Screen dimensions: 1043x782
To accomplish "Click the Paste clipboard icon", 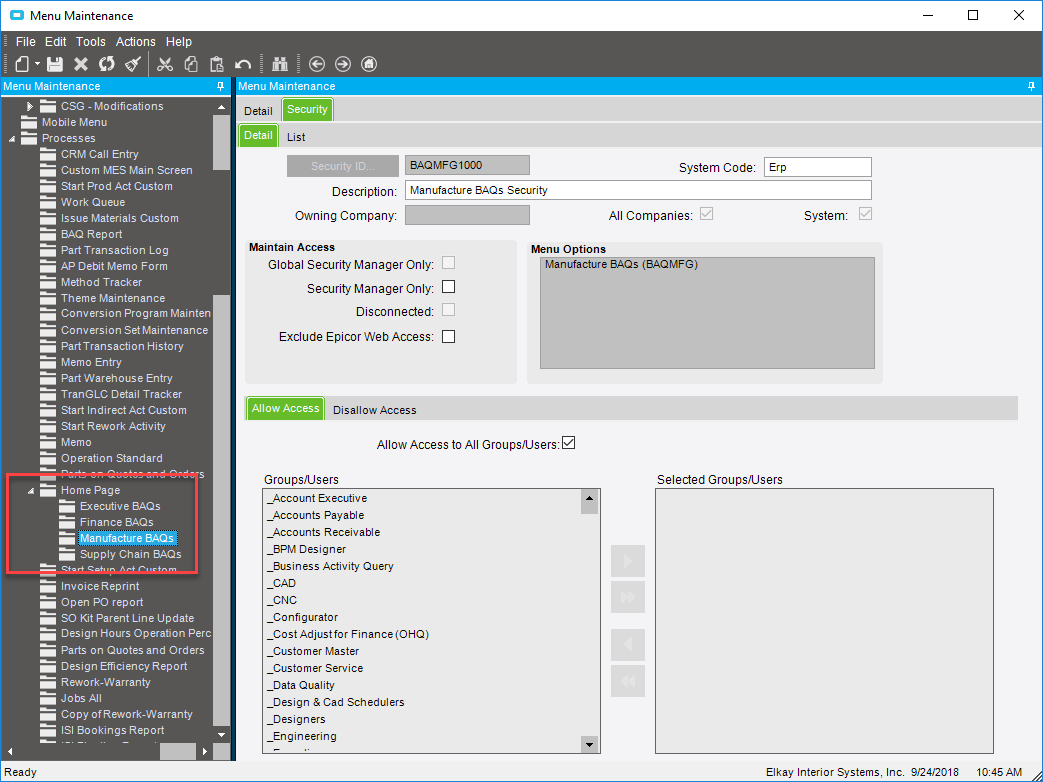I will [216, 64].
